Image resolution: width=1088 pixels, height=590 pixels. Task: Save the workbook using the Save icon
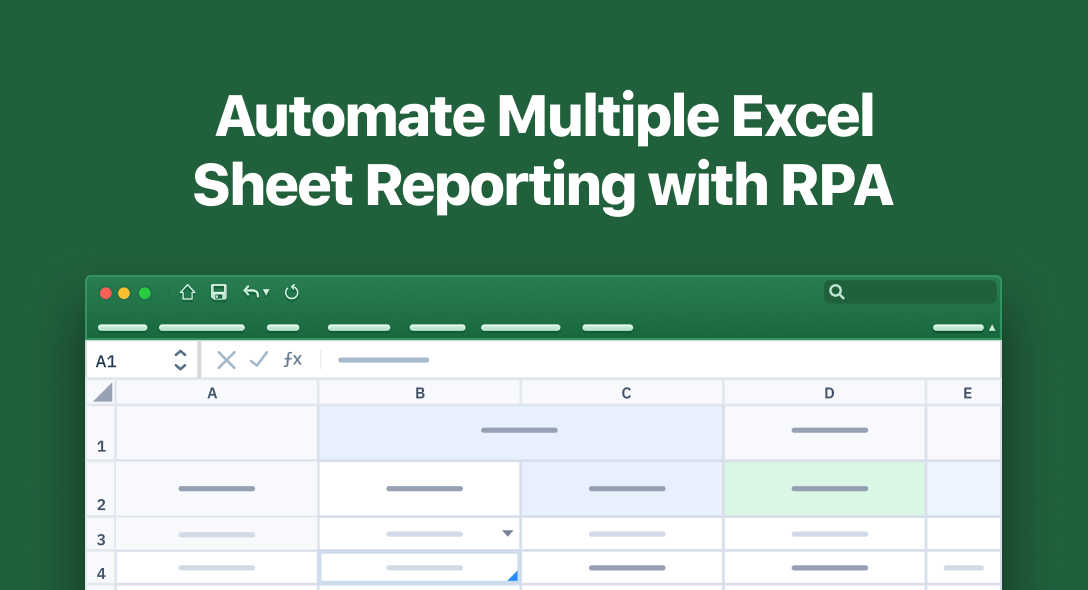218,292
